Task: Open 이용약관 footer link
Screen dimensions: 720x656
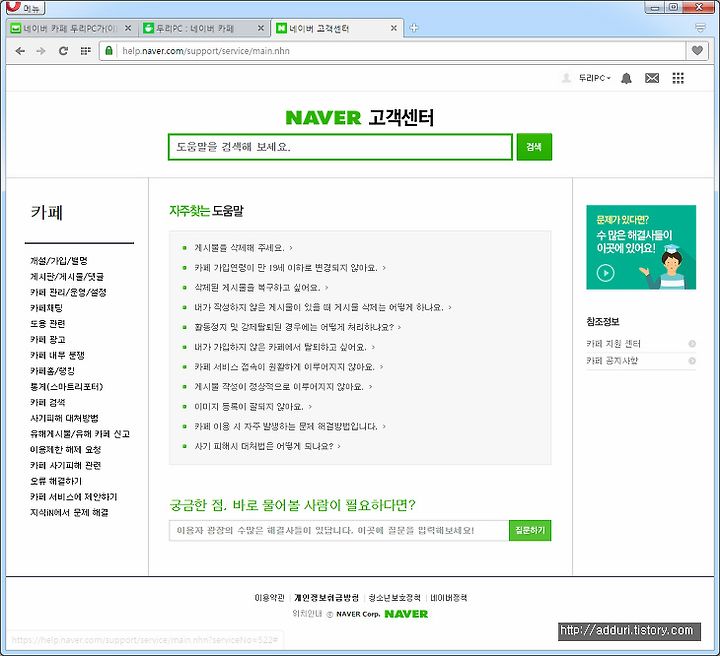Action: pos(270,598)
